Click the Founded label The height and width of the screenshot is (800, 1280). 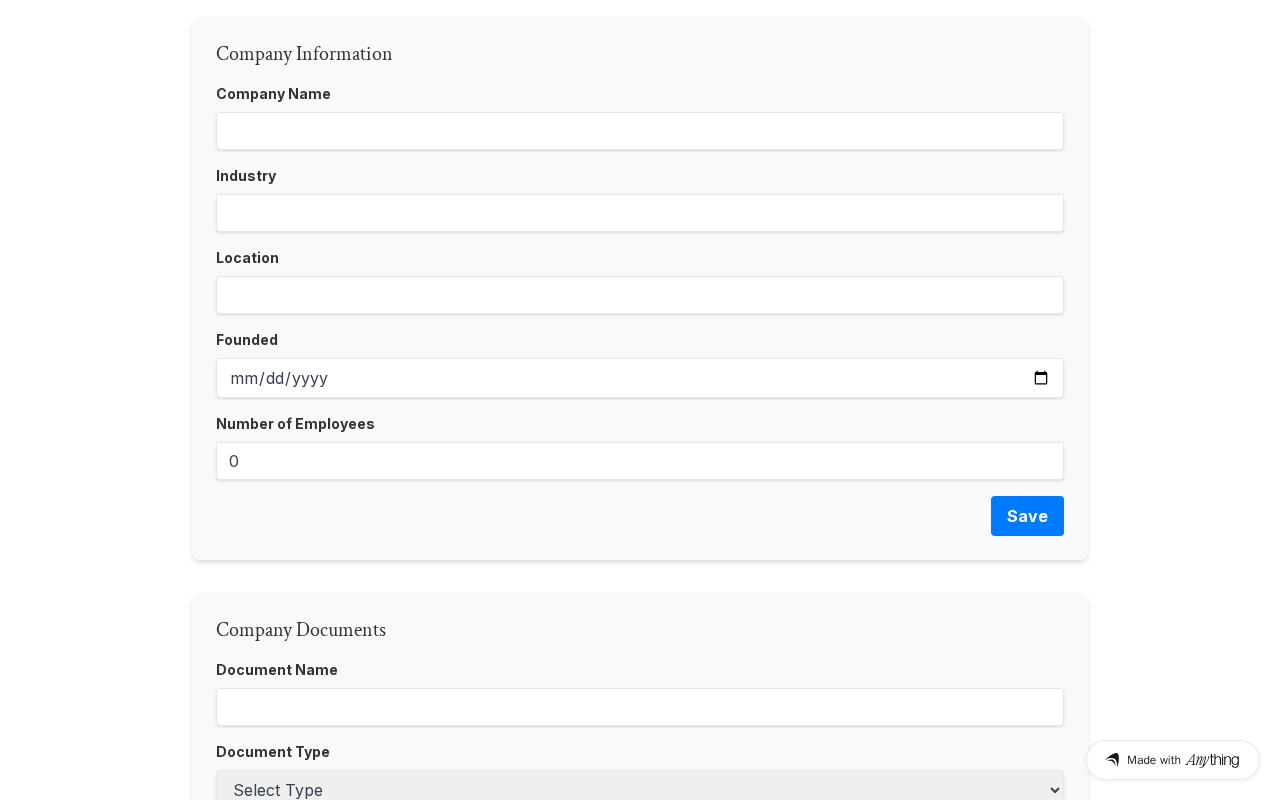pos(247,340)
